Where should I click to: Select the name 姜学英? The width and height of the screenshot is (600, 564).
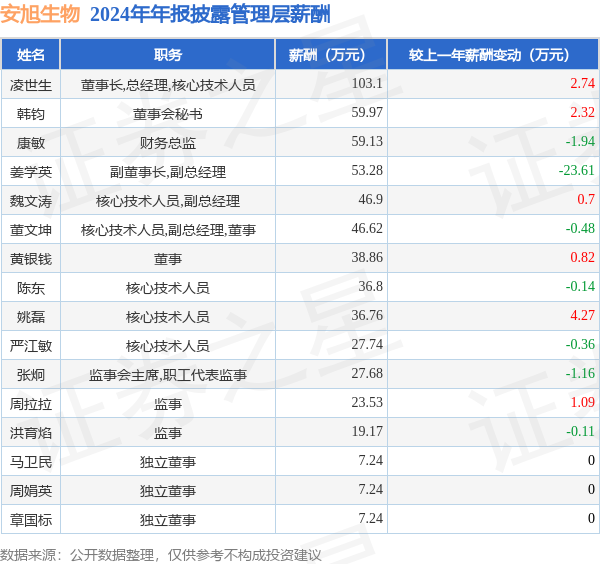(x=31, y=172)
